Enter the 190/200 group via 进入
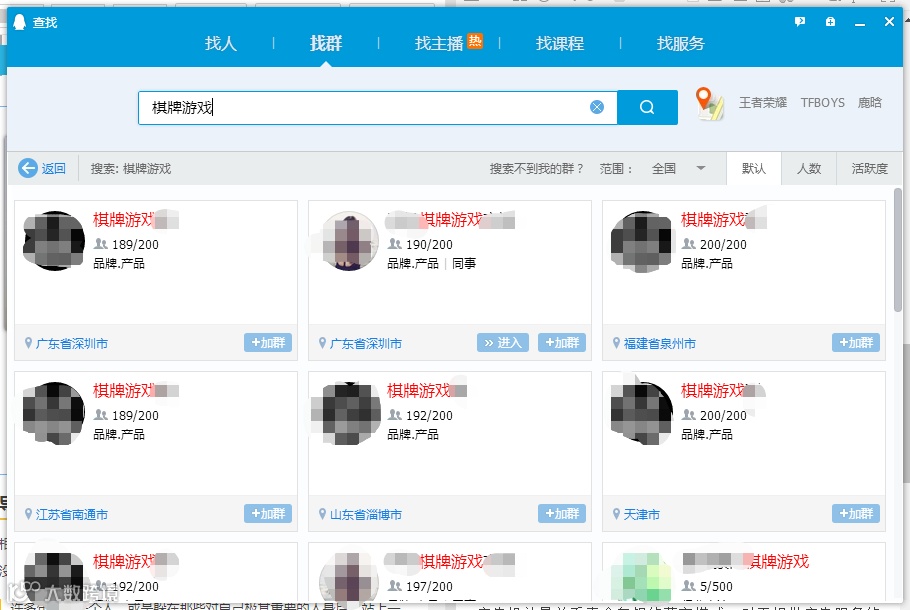This screenshot has width=910, height=610. tap(503, 342)
